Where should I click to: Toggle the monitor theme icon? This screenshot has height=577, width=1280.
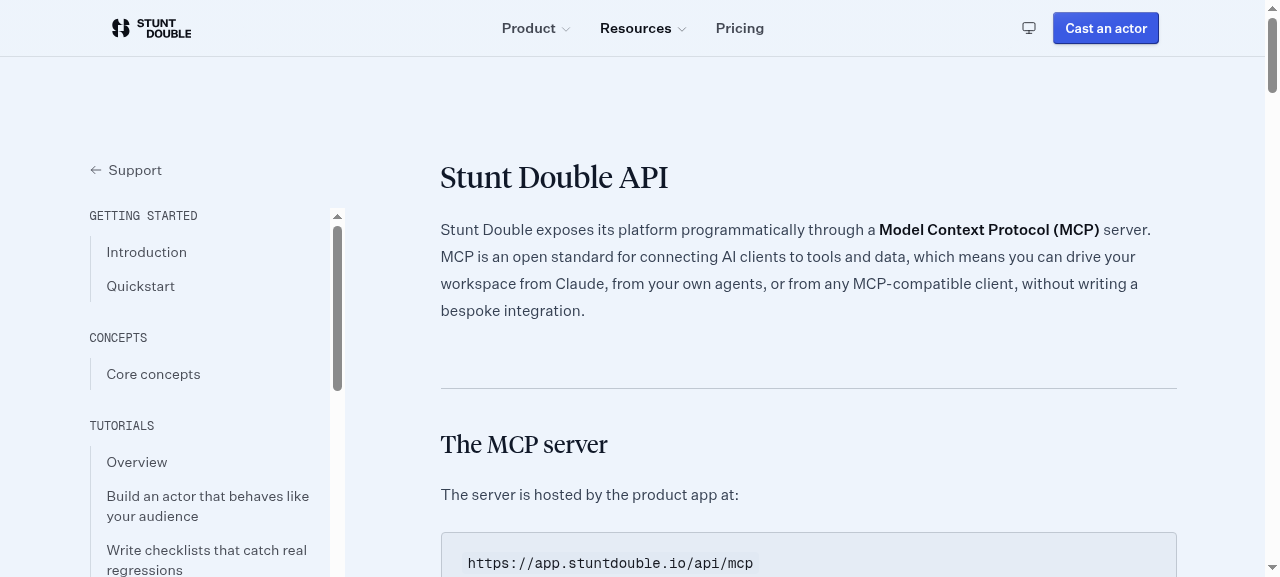click(x=1029, y=28)
